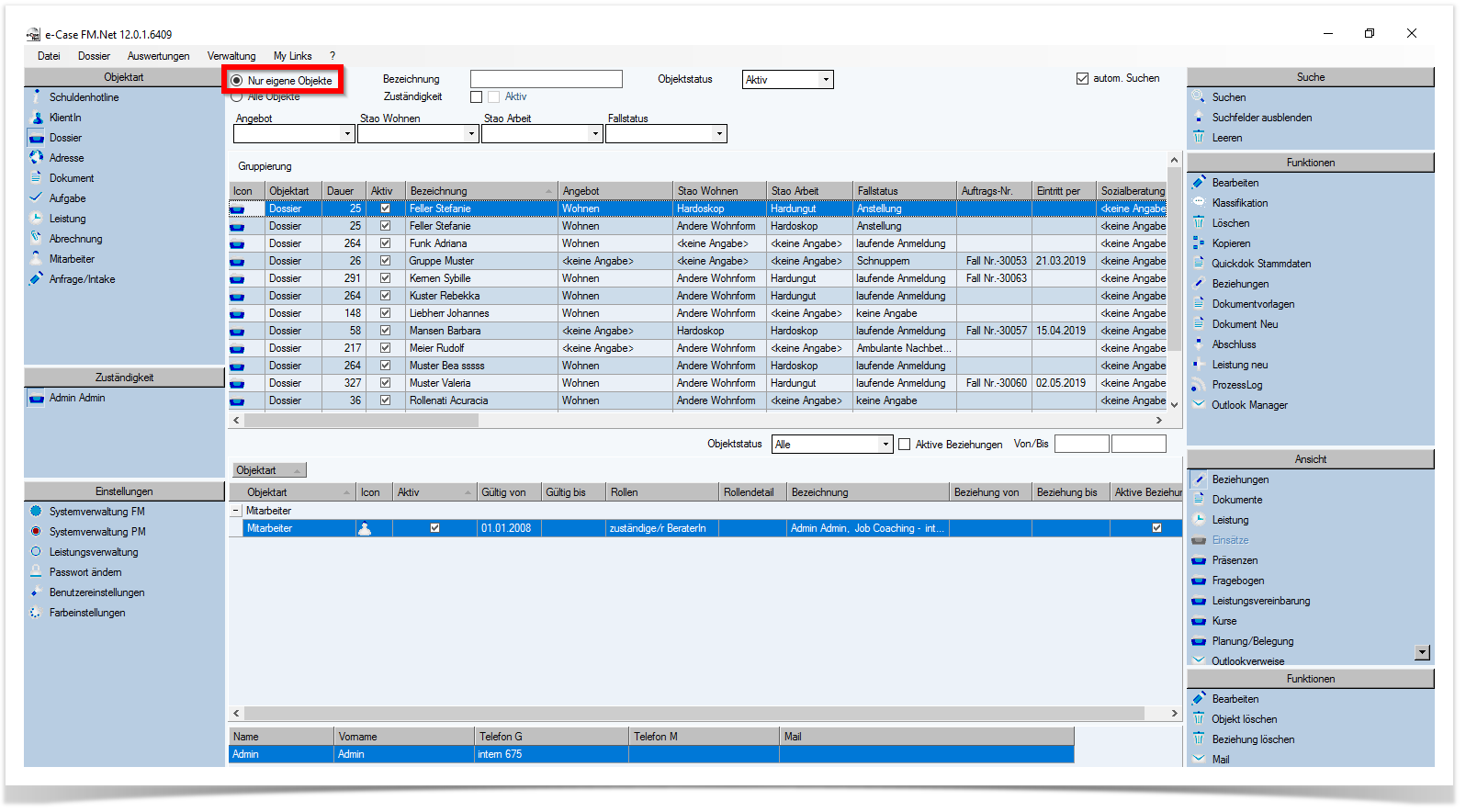Click the dossier list horizontal scrollbar thumb
The height and width of the screenshot is (812, 1466).
click(x=361, y=420)
